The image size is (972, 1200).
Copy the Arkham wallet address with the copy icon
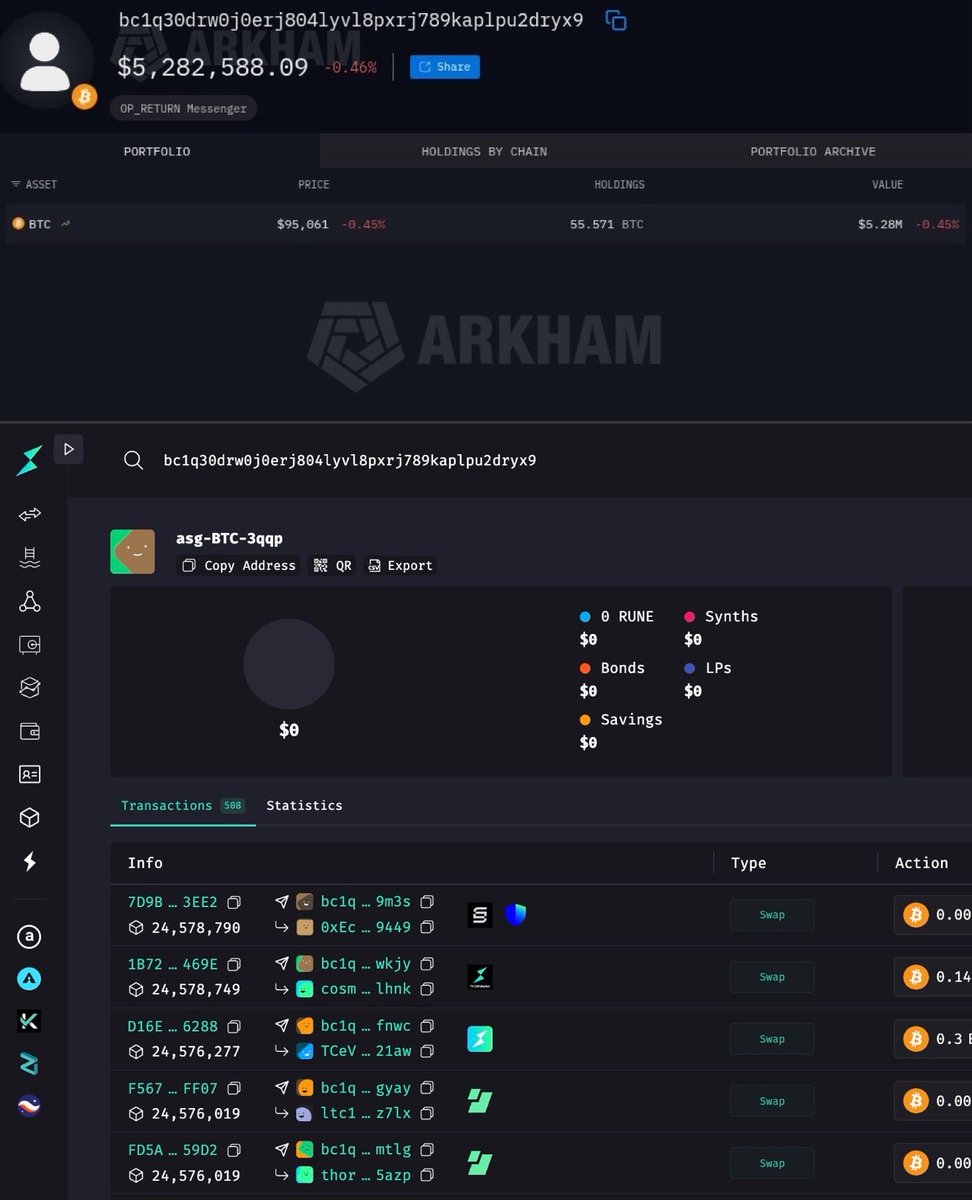click(616, 20)
